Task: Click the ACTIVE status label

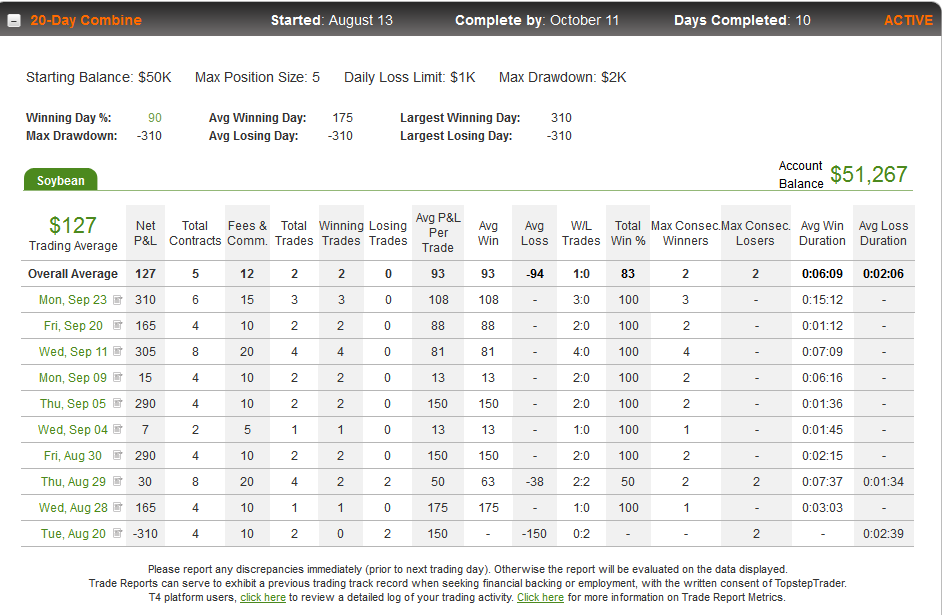Action: pos(908,20)
